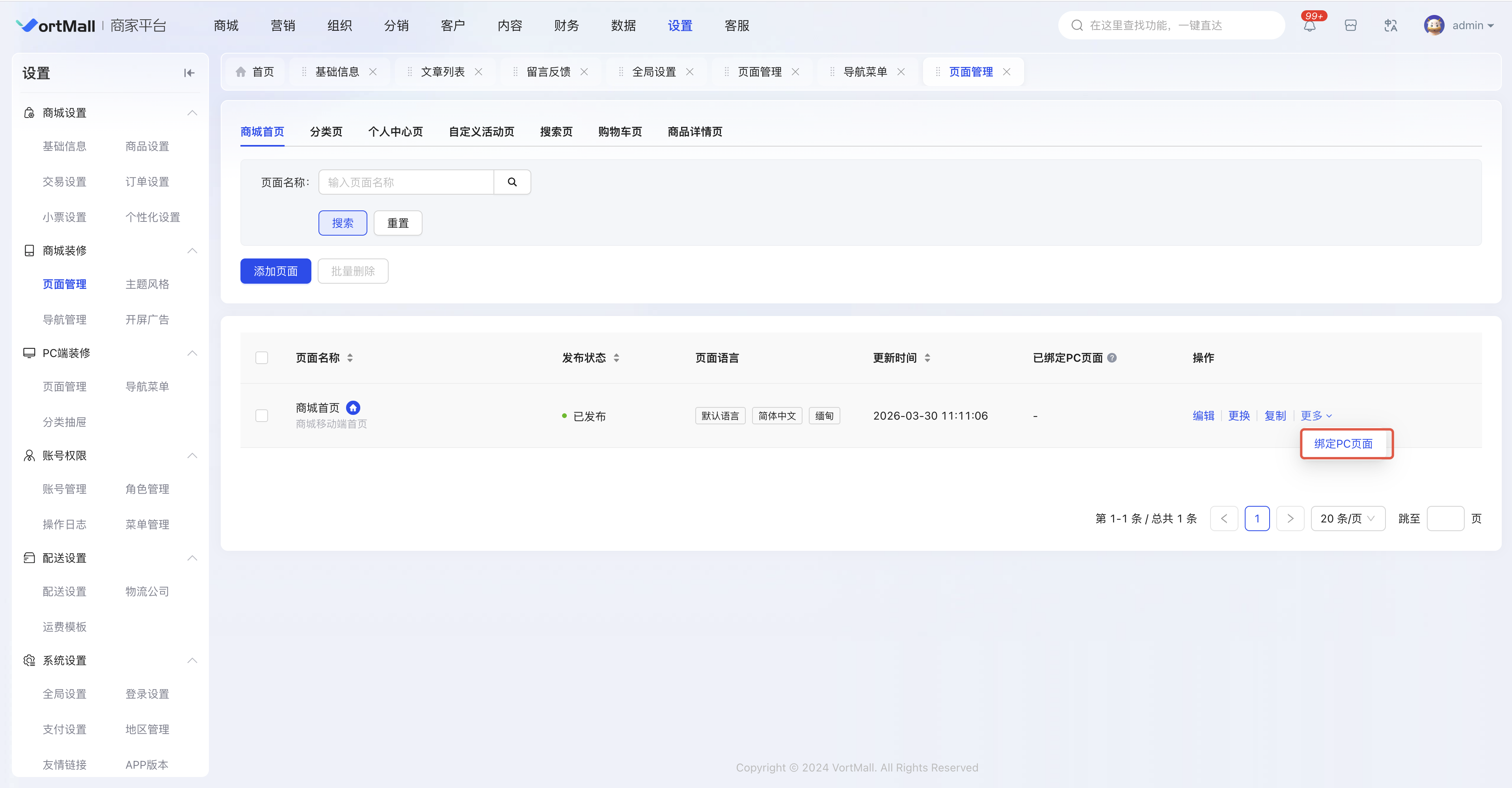Tick the select-all checkbox in table header
1512x788 pixels.
pyautogui.click(x=262, y=358)
